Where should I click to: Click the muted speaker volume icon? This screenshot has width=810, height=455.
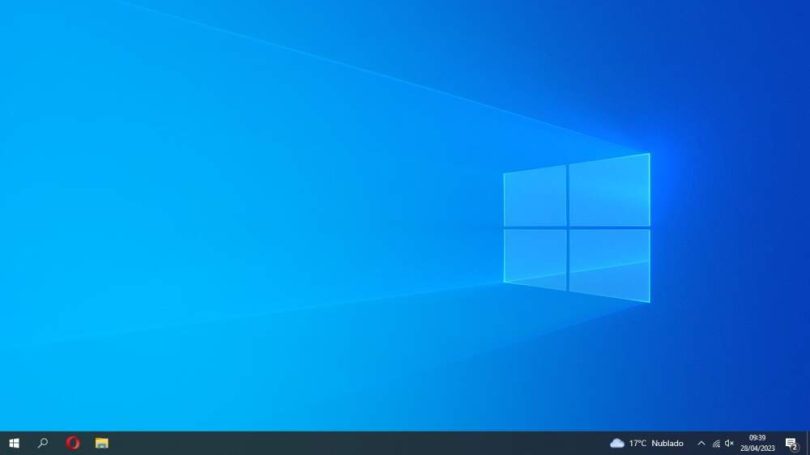[729, 443]
